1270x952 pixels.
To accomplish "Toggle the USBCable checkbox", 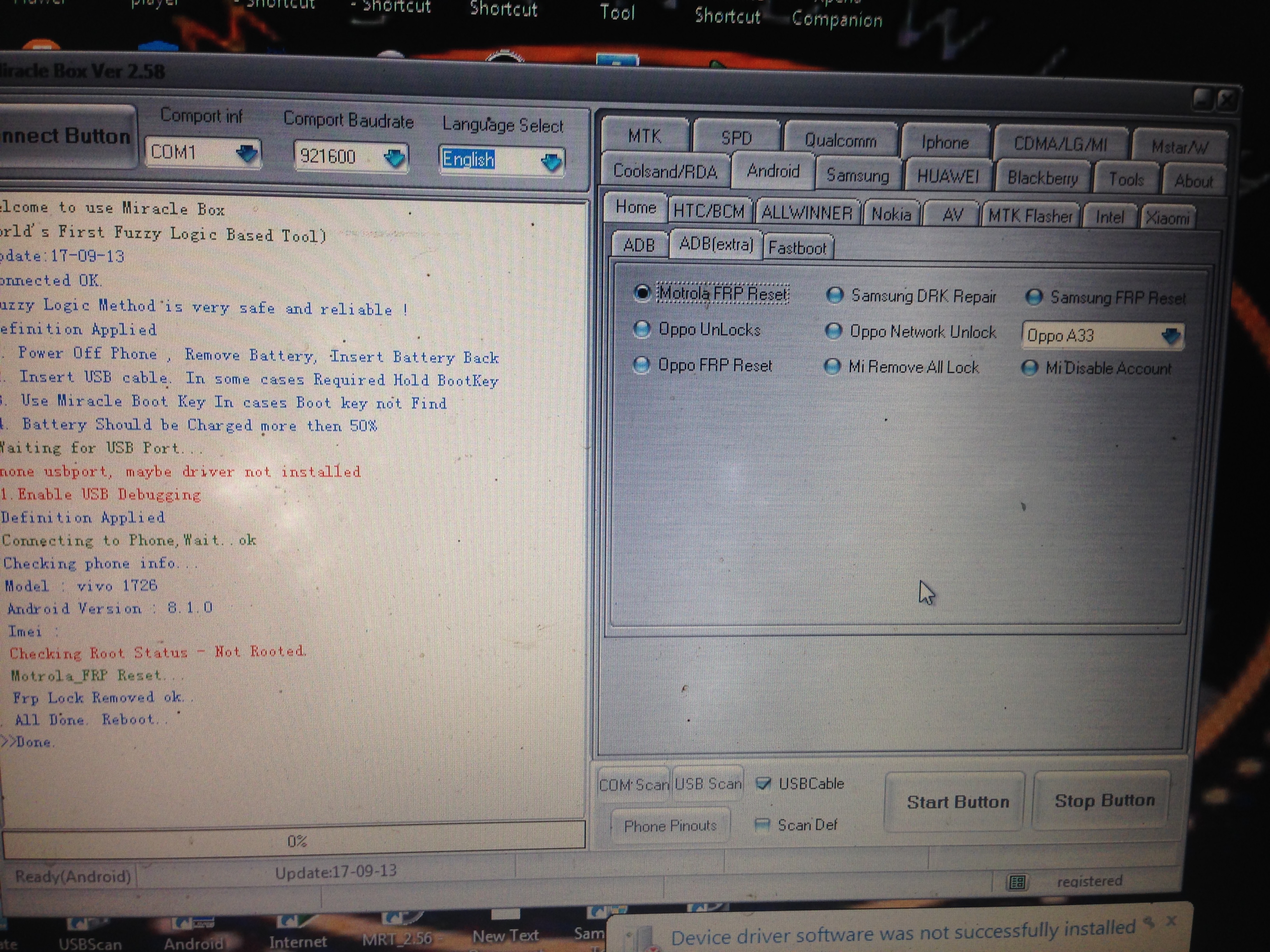I will pyautogui.click(x=764, y=783).
